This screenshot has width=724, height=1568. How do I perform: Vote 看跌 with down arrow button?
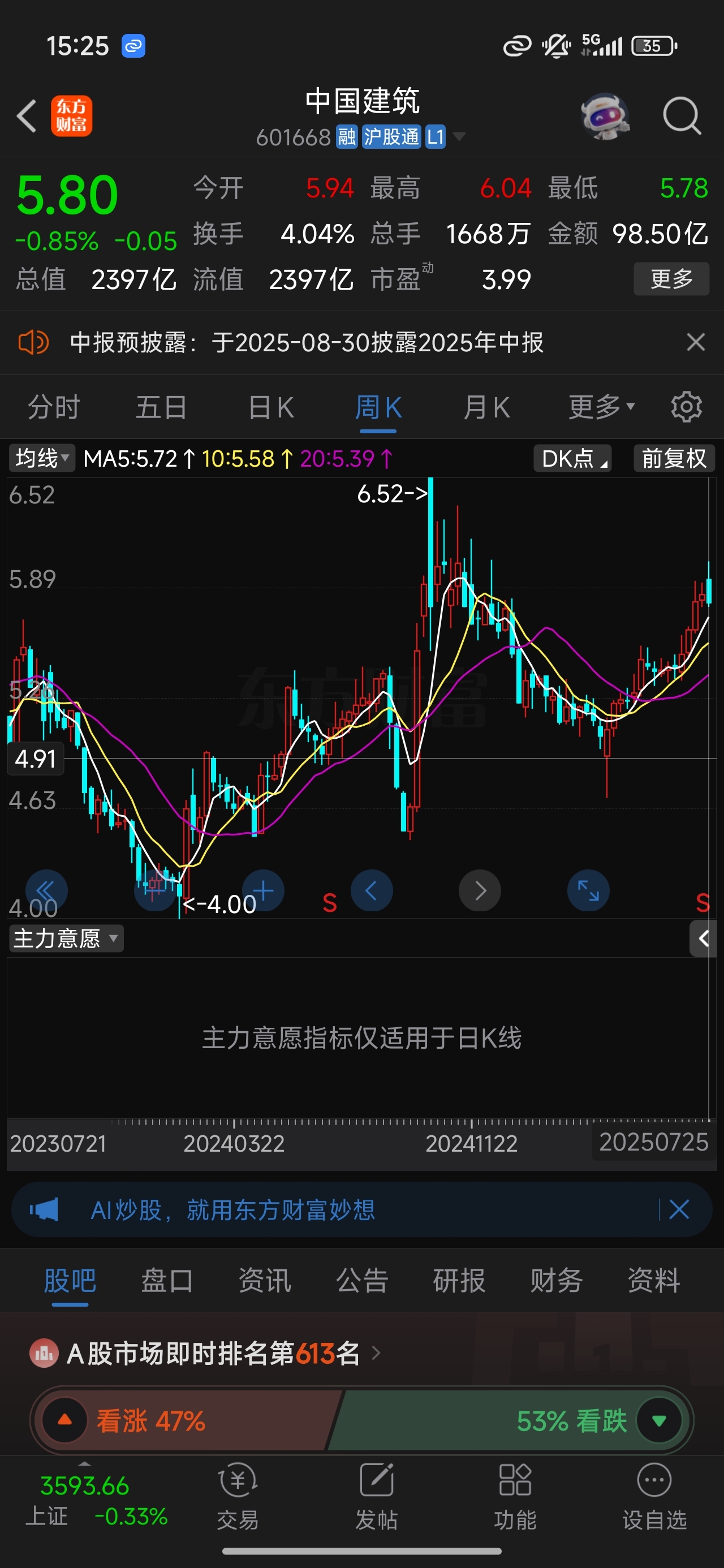coord(659,1421)
